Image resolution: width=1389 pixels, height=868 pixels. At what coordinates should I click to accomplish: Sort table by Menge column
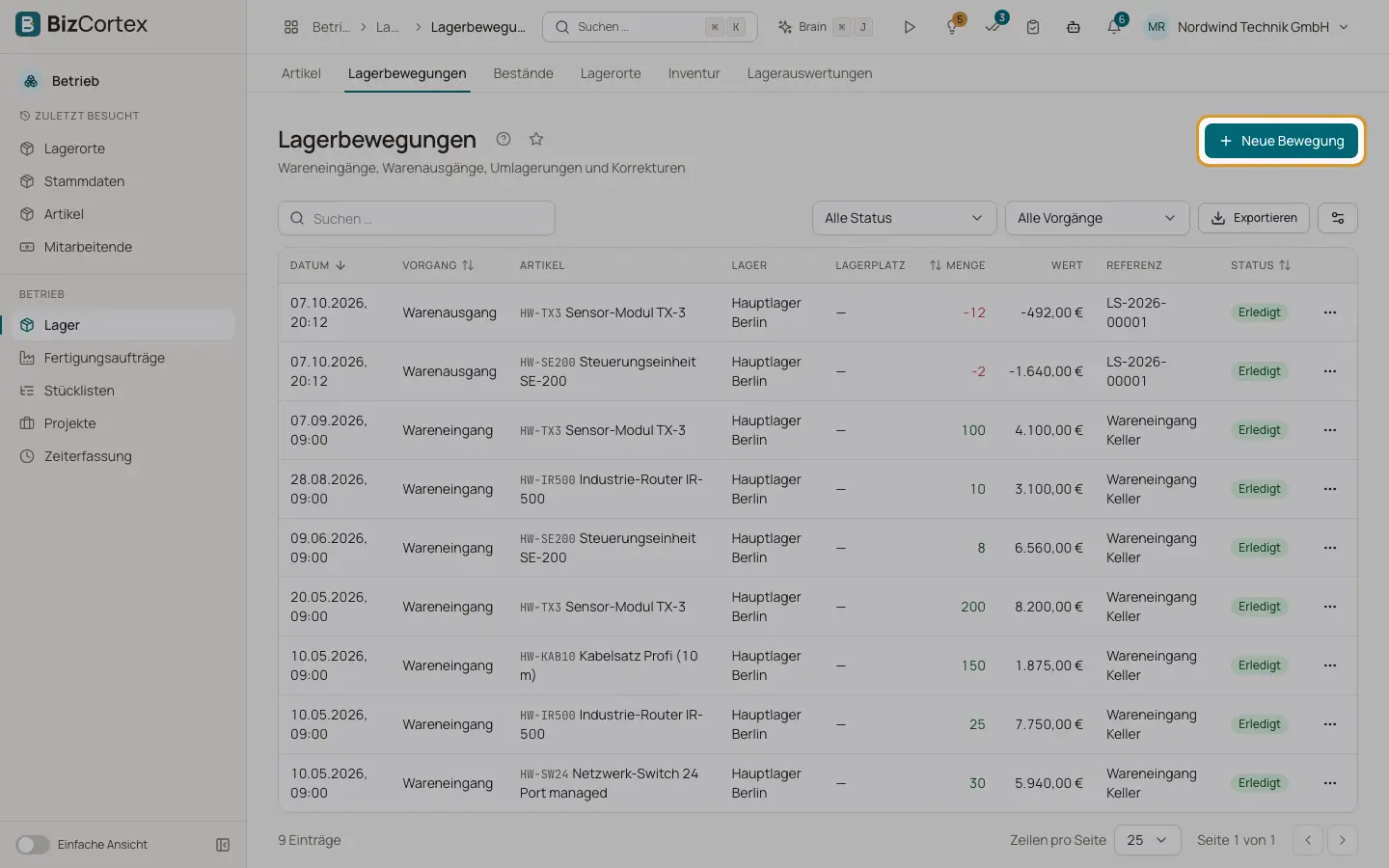[x=957, y=265]
